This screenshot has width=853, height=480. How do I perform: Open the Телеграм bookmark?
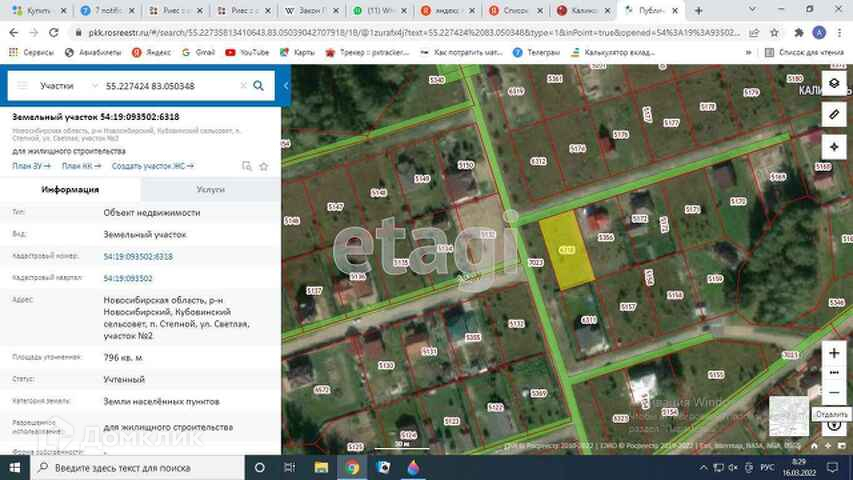(536, 52)
